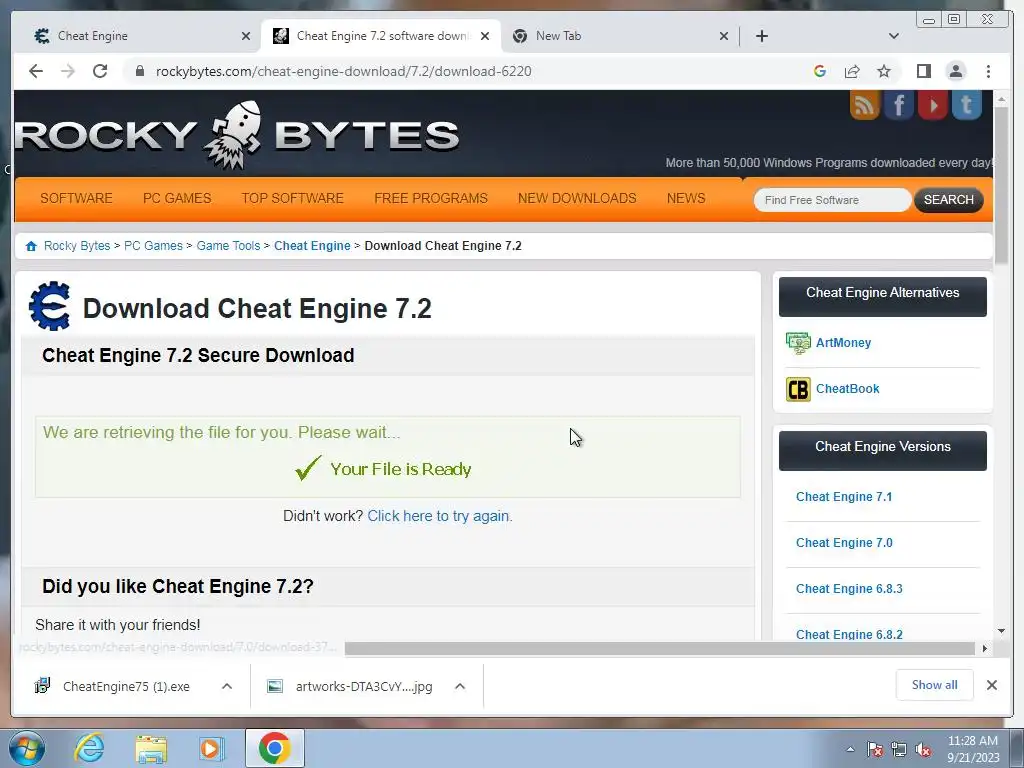Screen dimensions: 1024x768
Task: Click 'Click here to try again' link
Action: tap(440, 516)
